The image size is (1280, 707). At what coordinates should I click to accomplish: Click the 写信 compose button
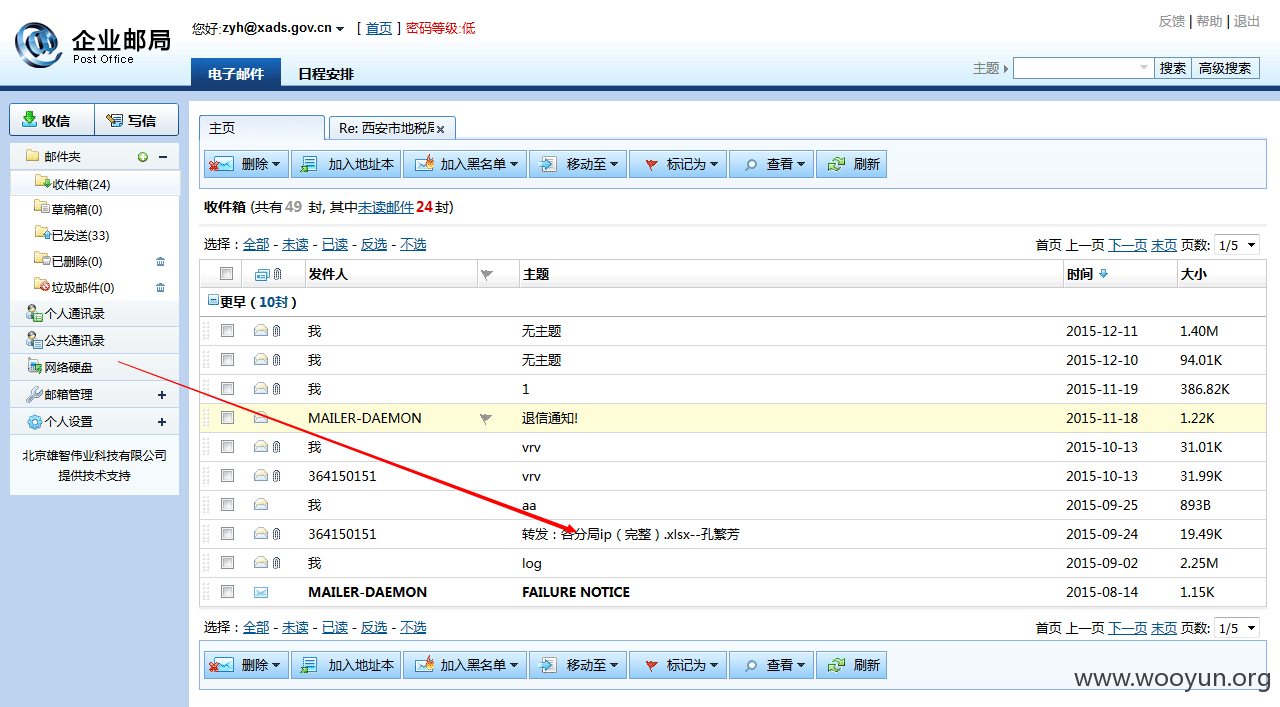point(136,120)
